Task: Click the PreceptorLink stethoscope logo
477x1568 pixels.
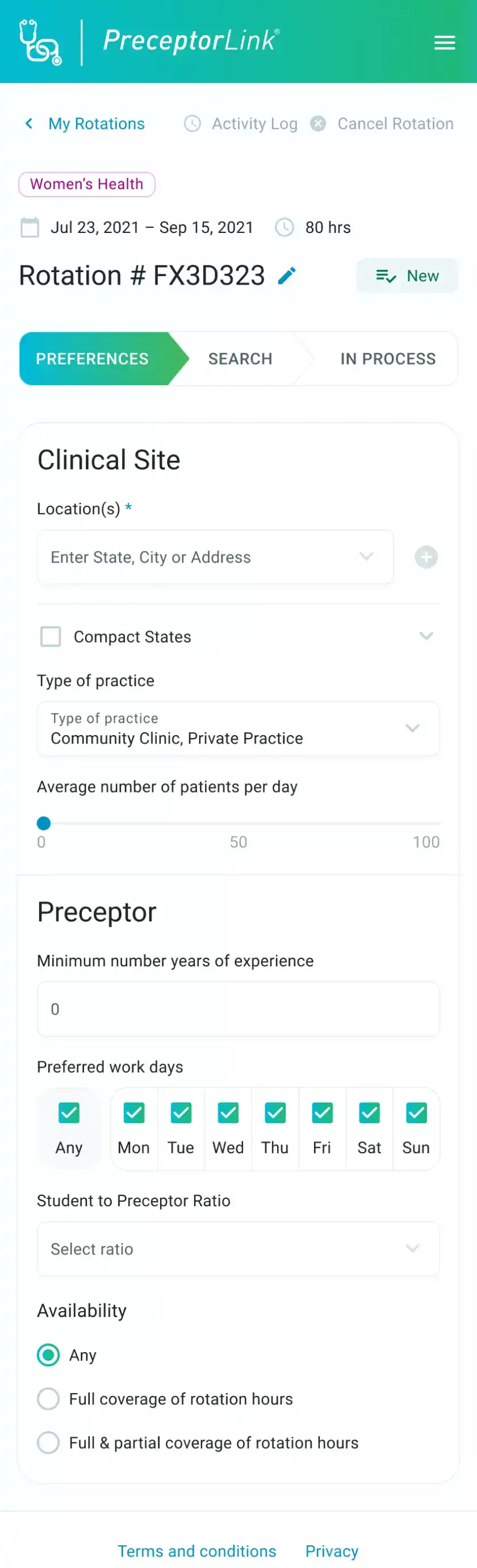Action: tap(40, 42)
